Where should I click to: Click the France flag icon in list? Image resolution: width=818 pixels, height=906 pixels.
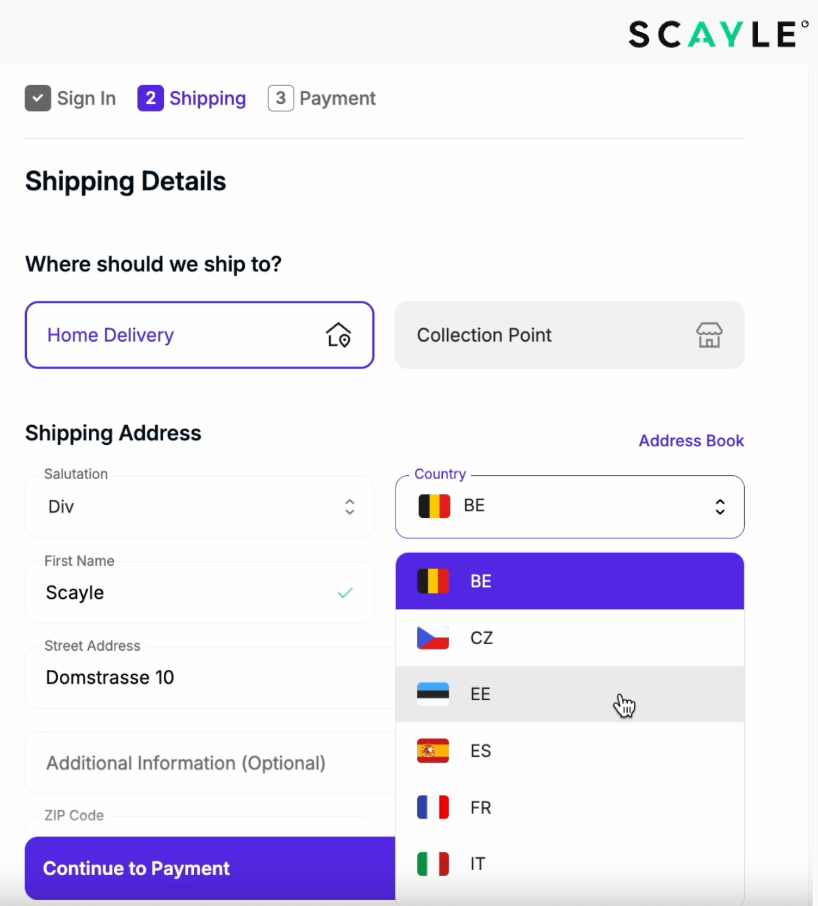click(433, 808)
